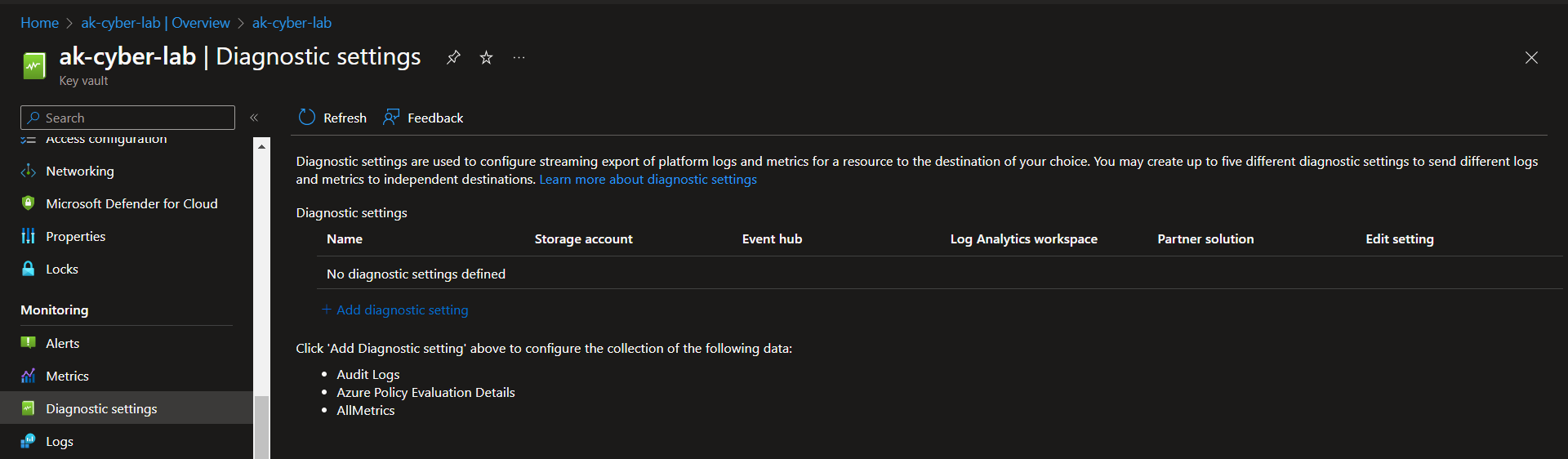
Task: Click the Networking icon in the sidebar
Action: [x=29, y=171]
